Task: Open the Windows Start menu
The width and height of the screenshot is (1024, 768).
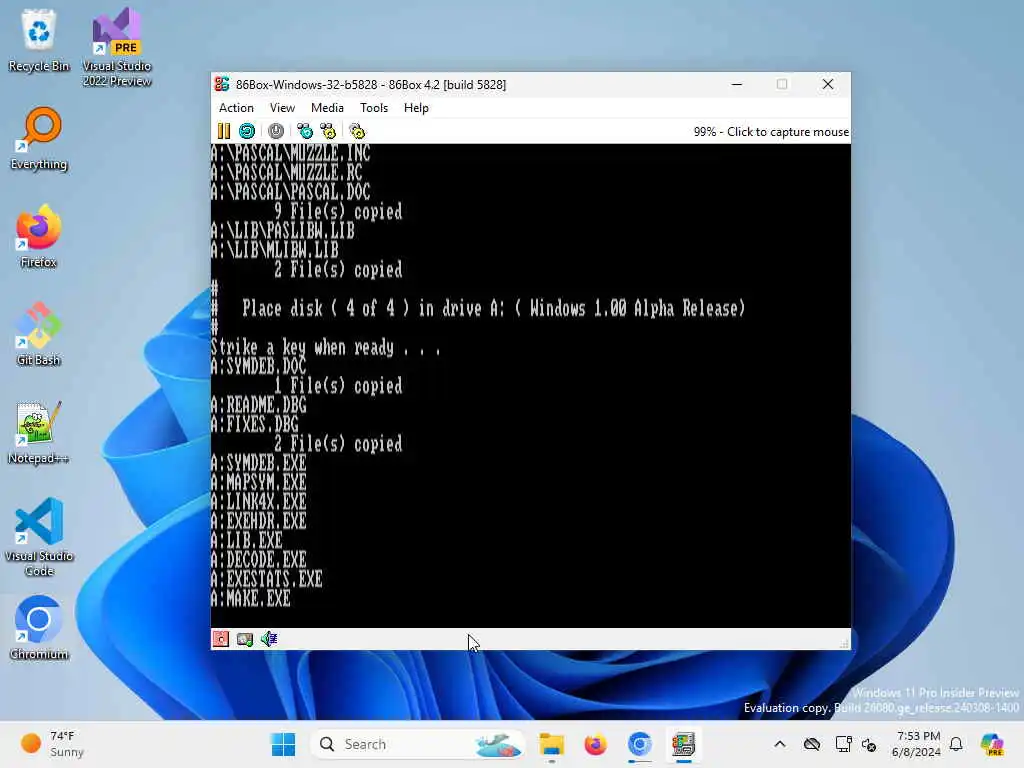Action: coord(283,744)
